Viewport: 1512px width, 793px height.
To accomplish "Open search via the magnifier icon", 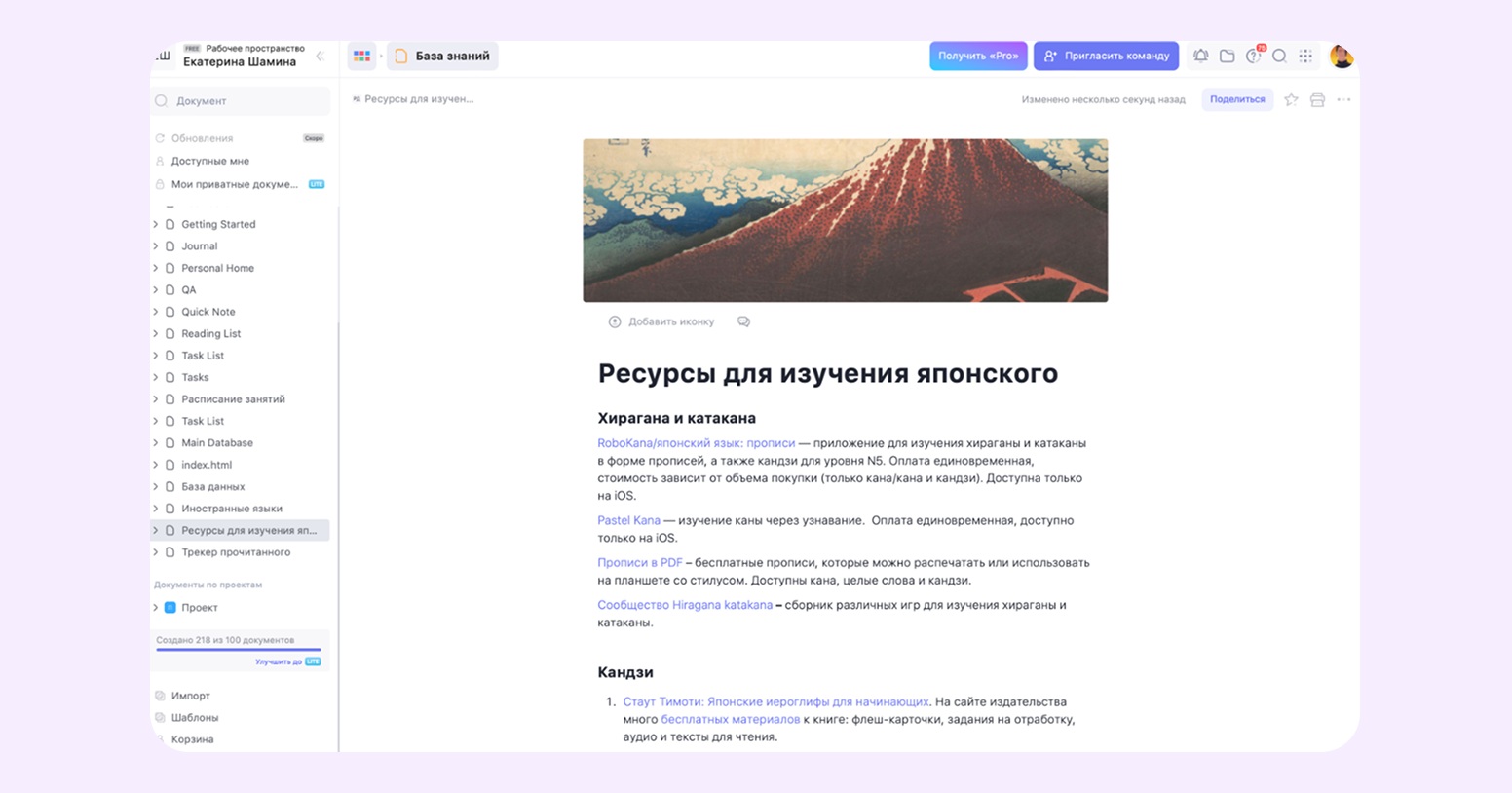I will 1279,56.
